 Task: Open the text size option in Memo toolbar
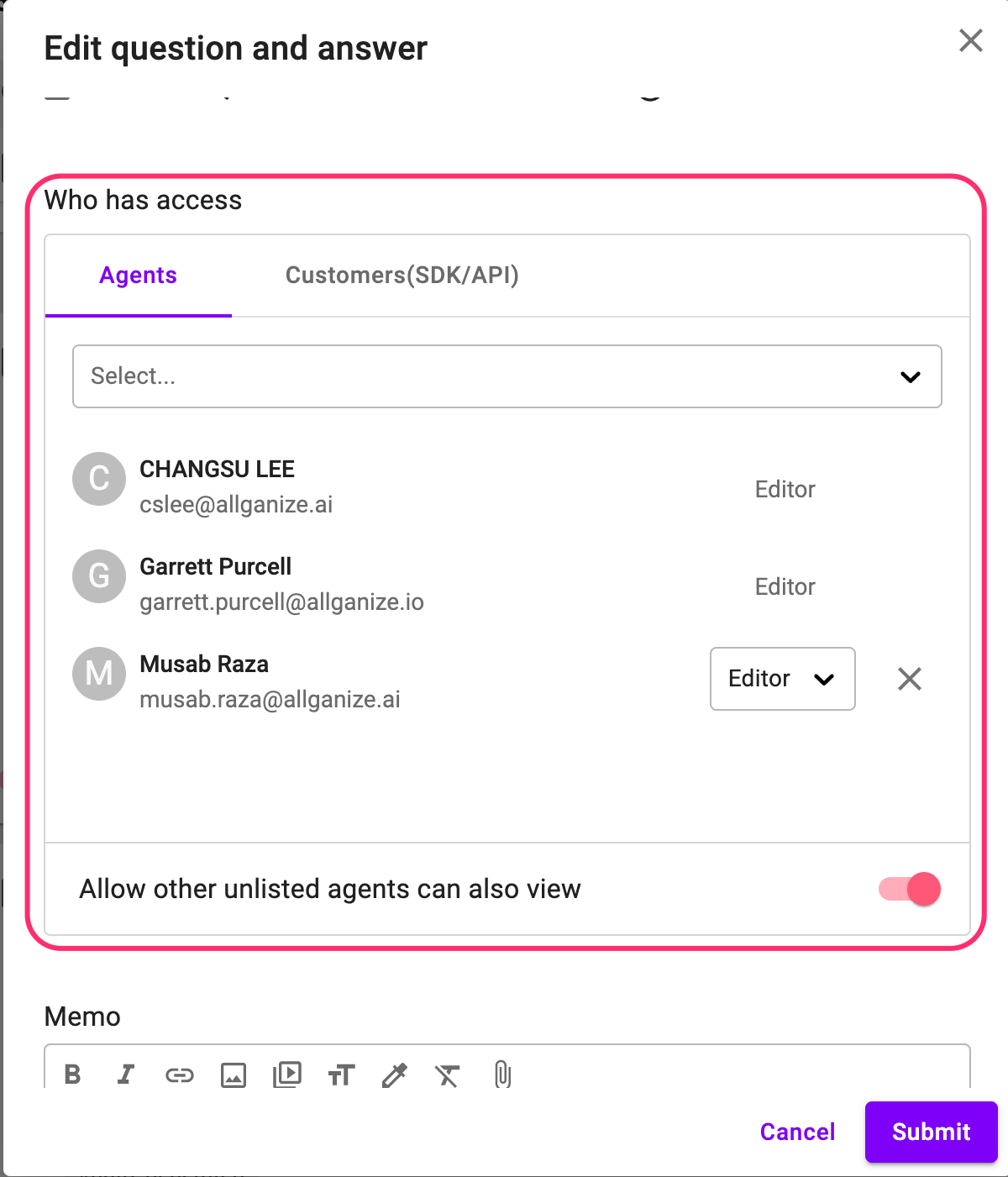point(340,1075)
